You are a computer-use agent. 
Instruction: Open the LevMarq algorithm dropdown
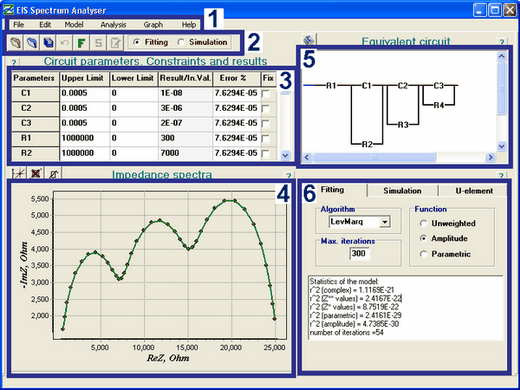click(385, 222)
